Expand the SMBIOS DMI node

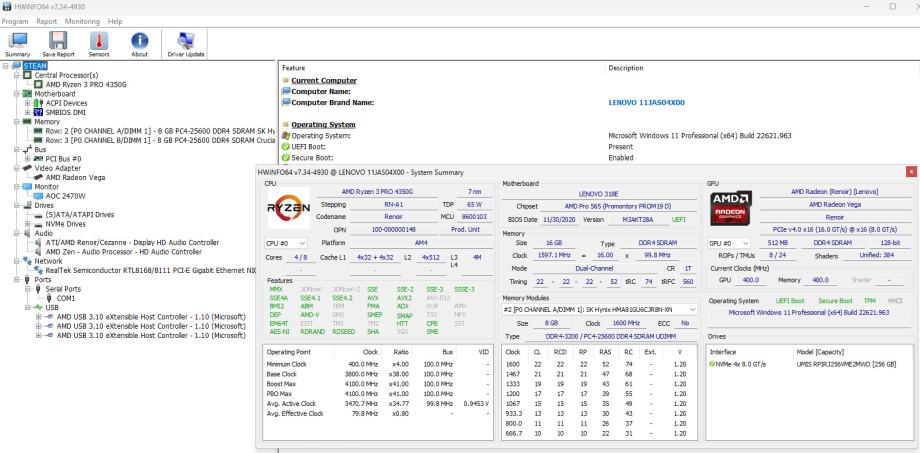pos(28,112)
